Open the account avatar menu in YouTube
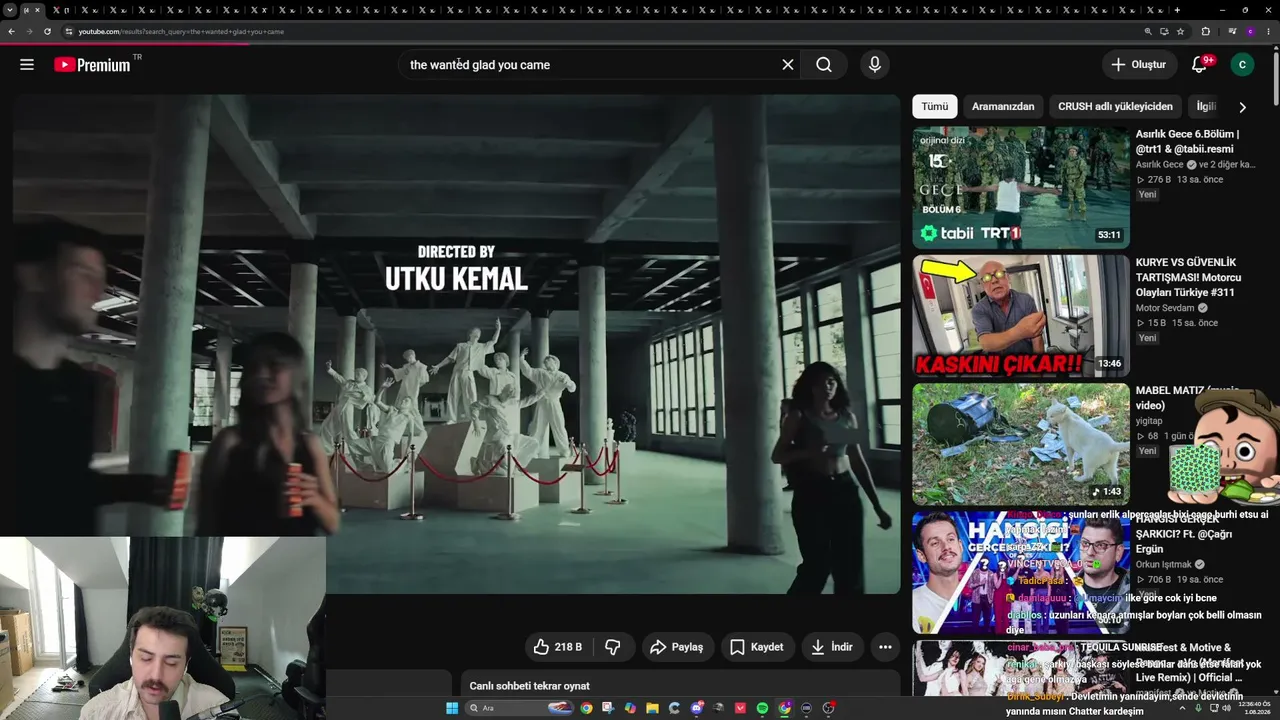Image resolution: width=1280 pixels, height=720 pixels. 1242,65
